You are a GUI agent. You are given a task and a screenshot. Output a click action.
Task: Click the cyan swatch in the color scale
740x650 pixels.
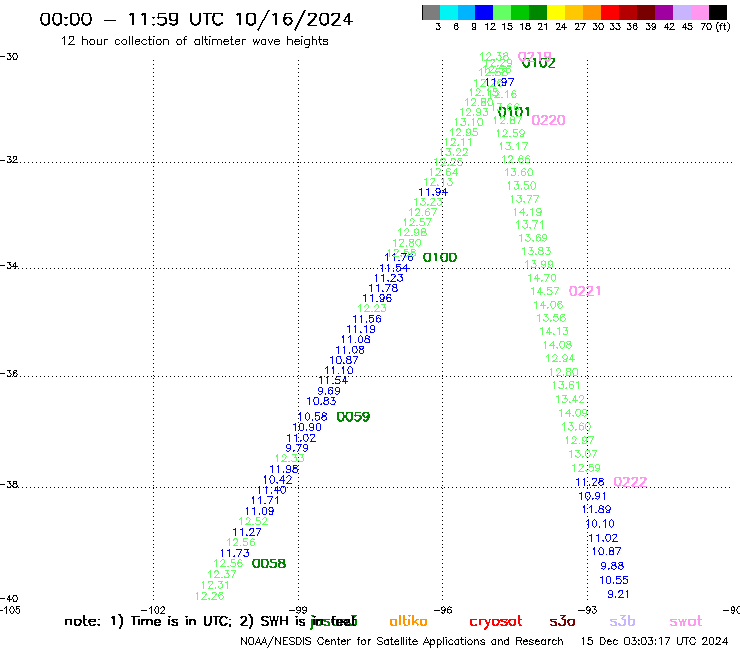[x=448, y=12]
